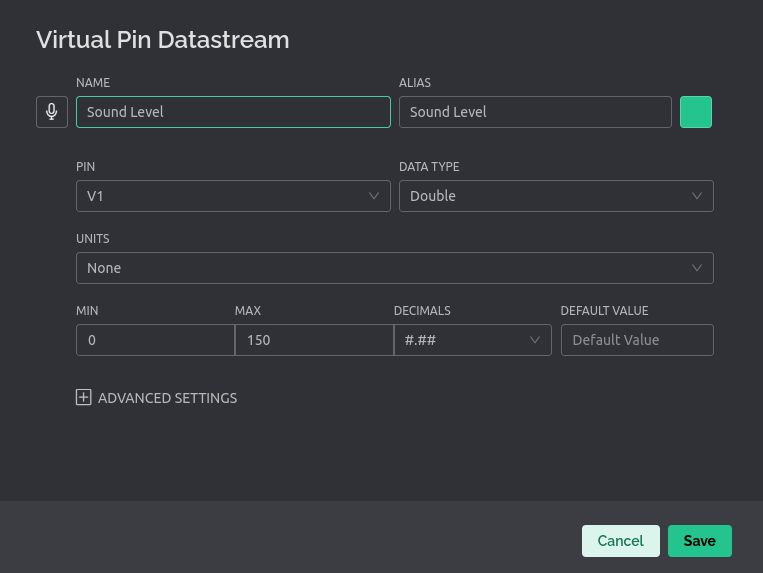
Task: Focus the Name field containing Sound Level
Action: click(x=233, y=112)
